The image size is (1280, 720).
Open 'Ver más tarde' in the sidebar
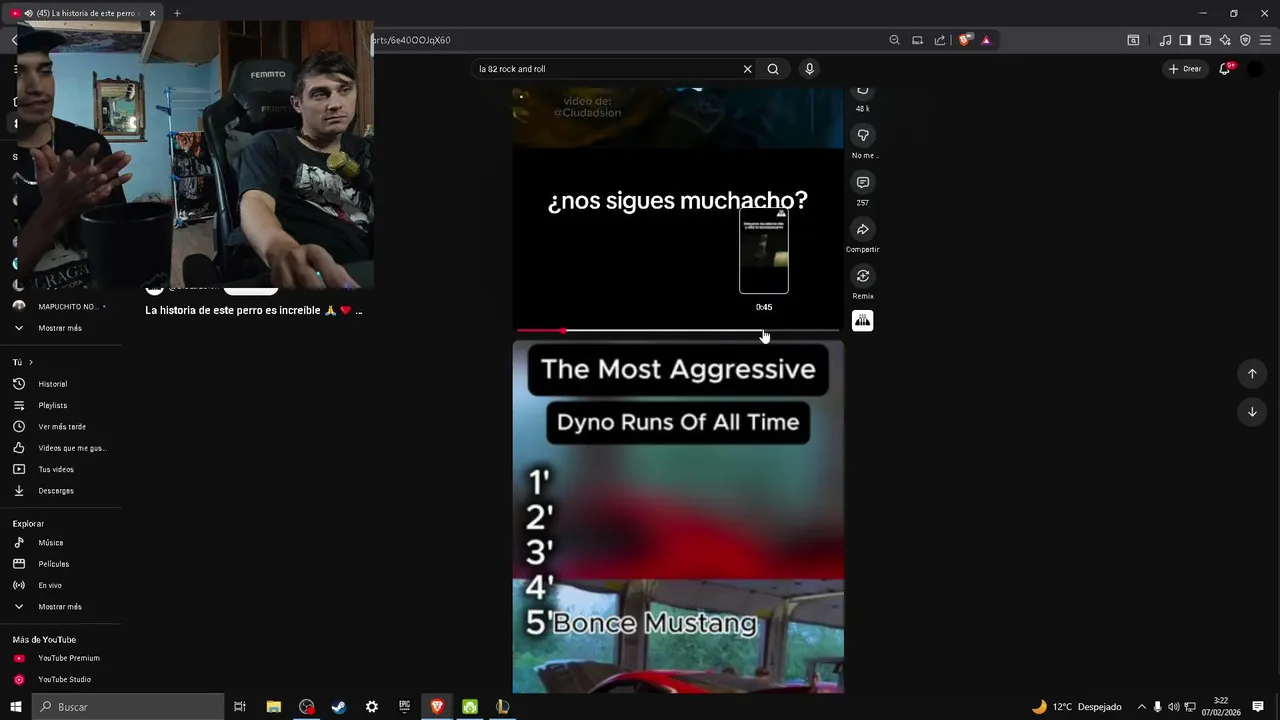(60, 427)
